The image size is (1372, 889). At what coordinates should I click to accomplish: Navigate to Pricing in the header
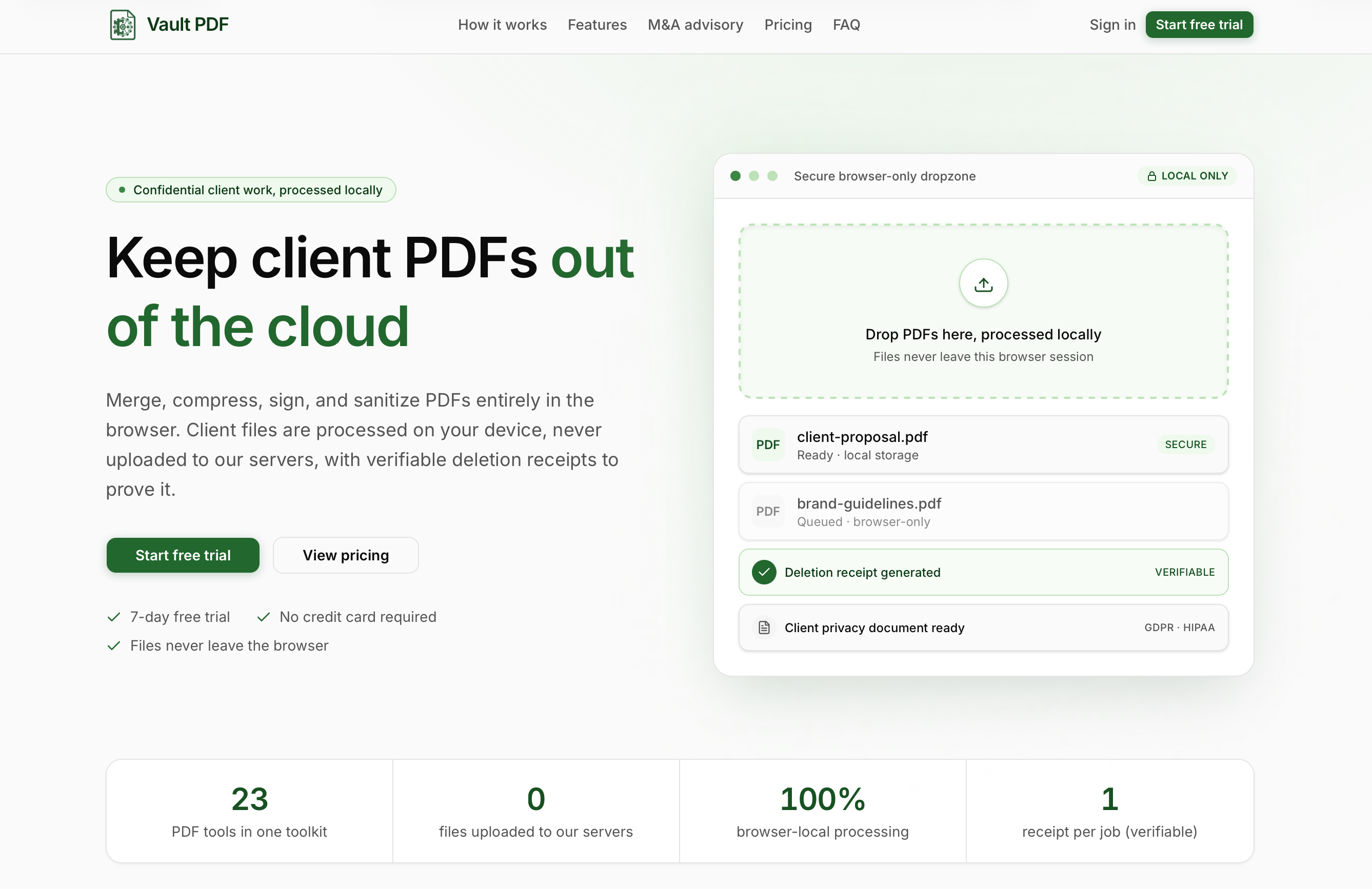coord(787,25)
